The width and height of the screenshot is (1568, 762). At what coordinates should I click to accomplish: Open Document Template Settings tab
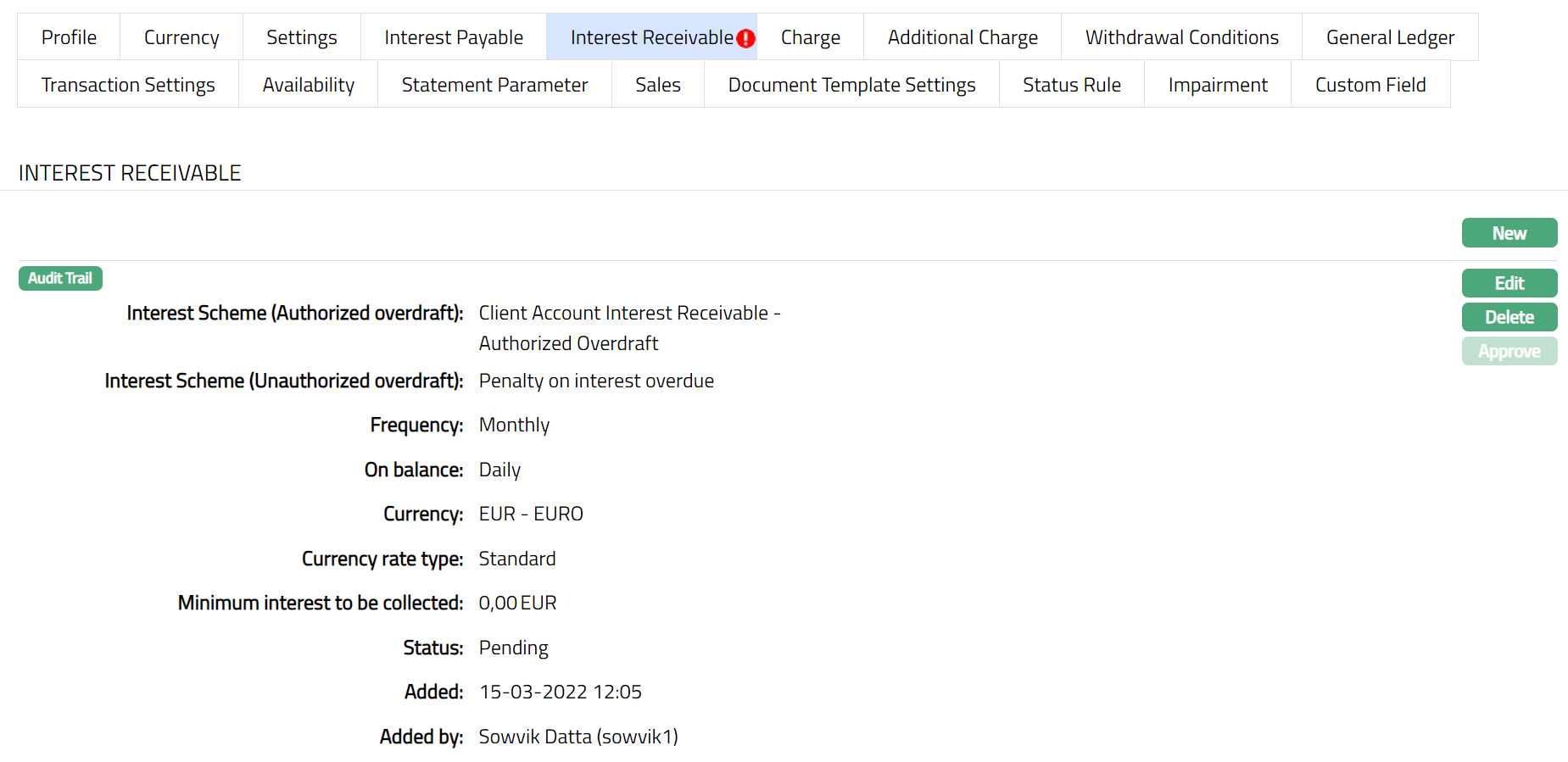pos(851,85)
